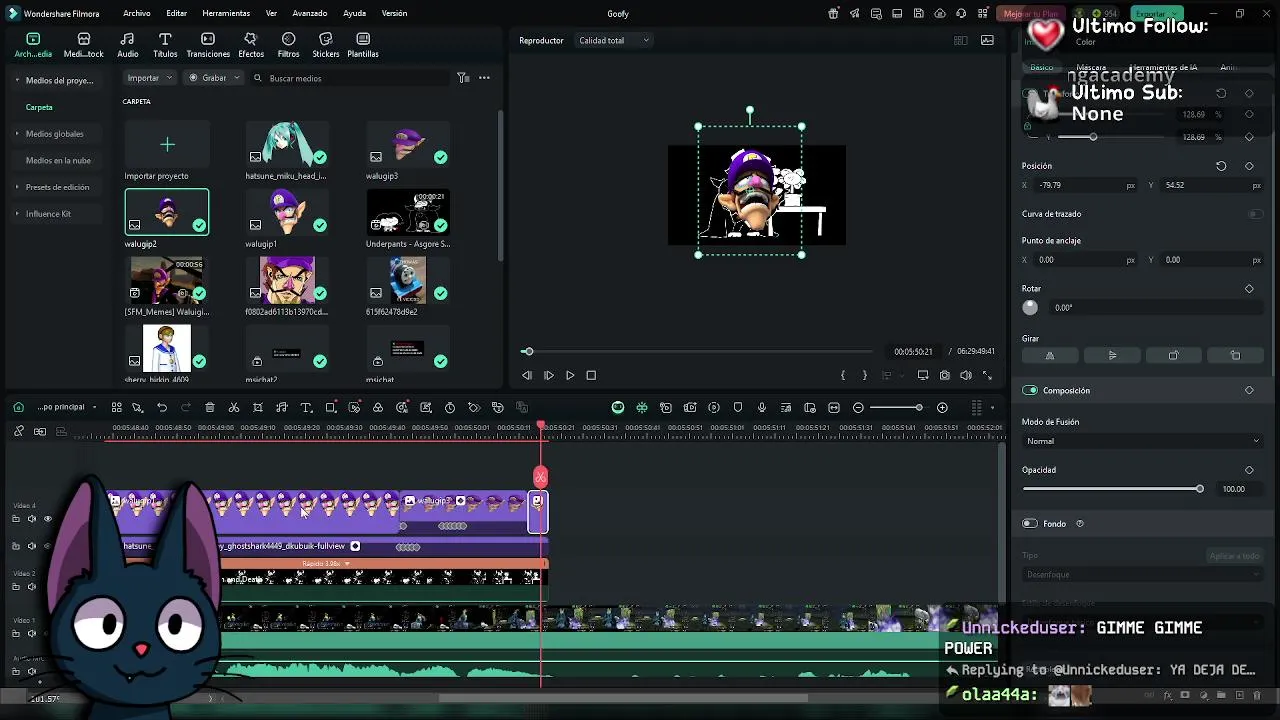Open the timeline principal dropdown
Image resolution: width=1280 pixels, height=720 pixels.
pyautogui.click(x=66, y=408)
